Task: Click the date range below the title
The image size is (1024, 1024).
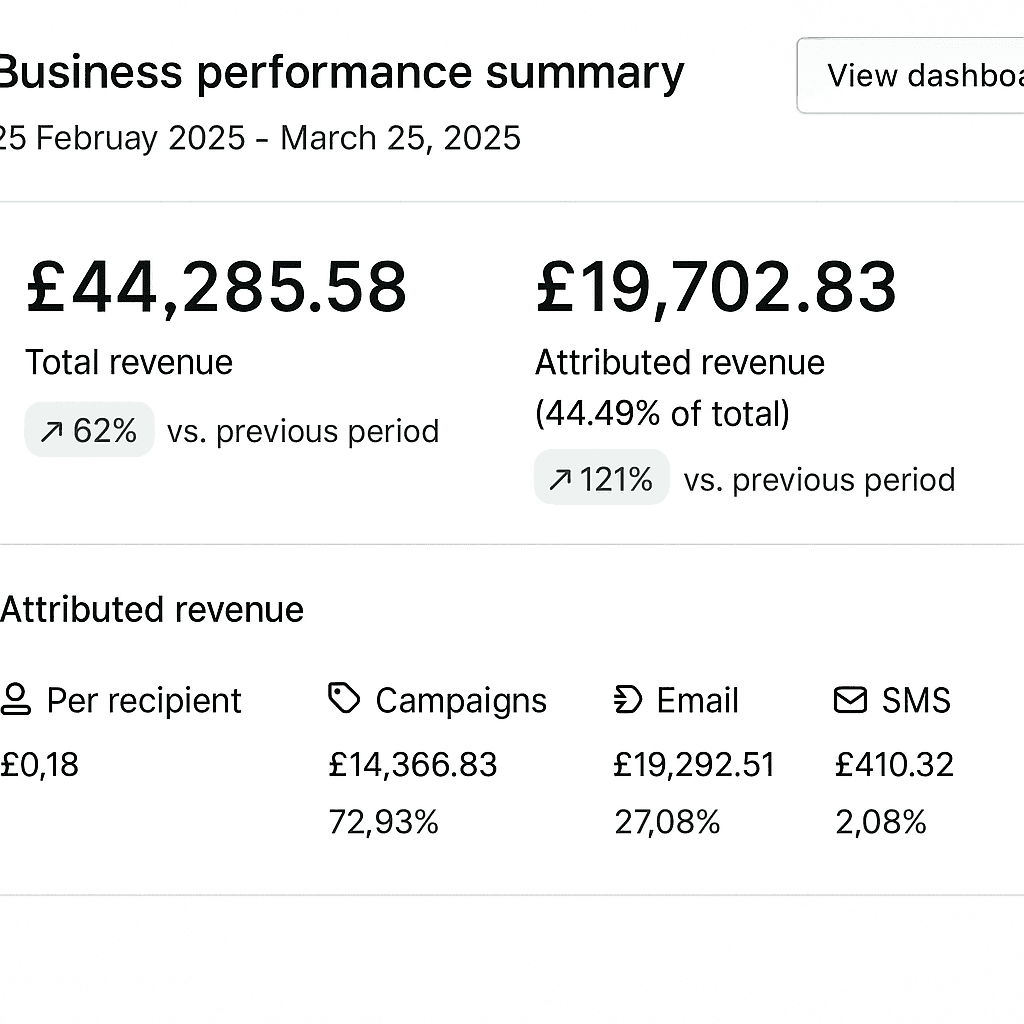Action: pos(260,138)
